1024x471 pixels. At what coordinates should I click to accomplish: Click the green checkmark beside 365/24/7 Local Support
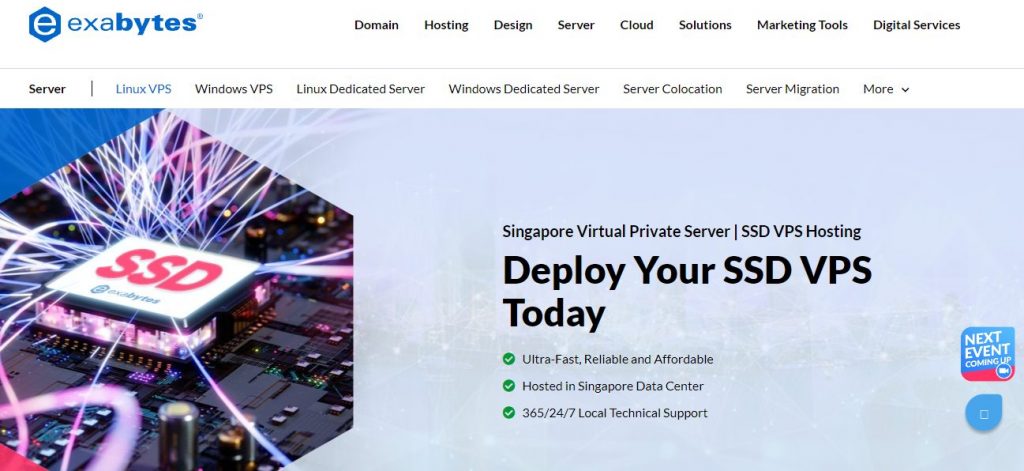[x=509, y=413]
